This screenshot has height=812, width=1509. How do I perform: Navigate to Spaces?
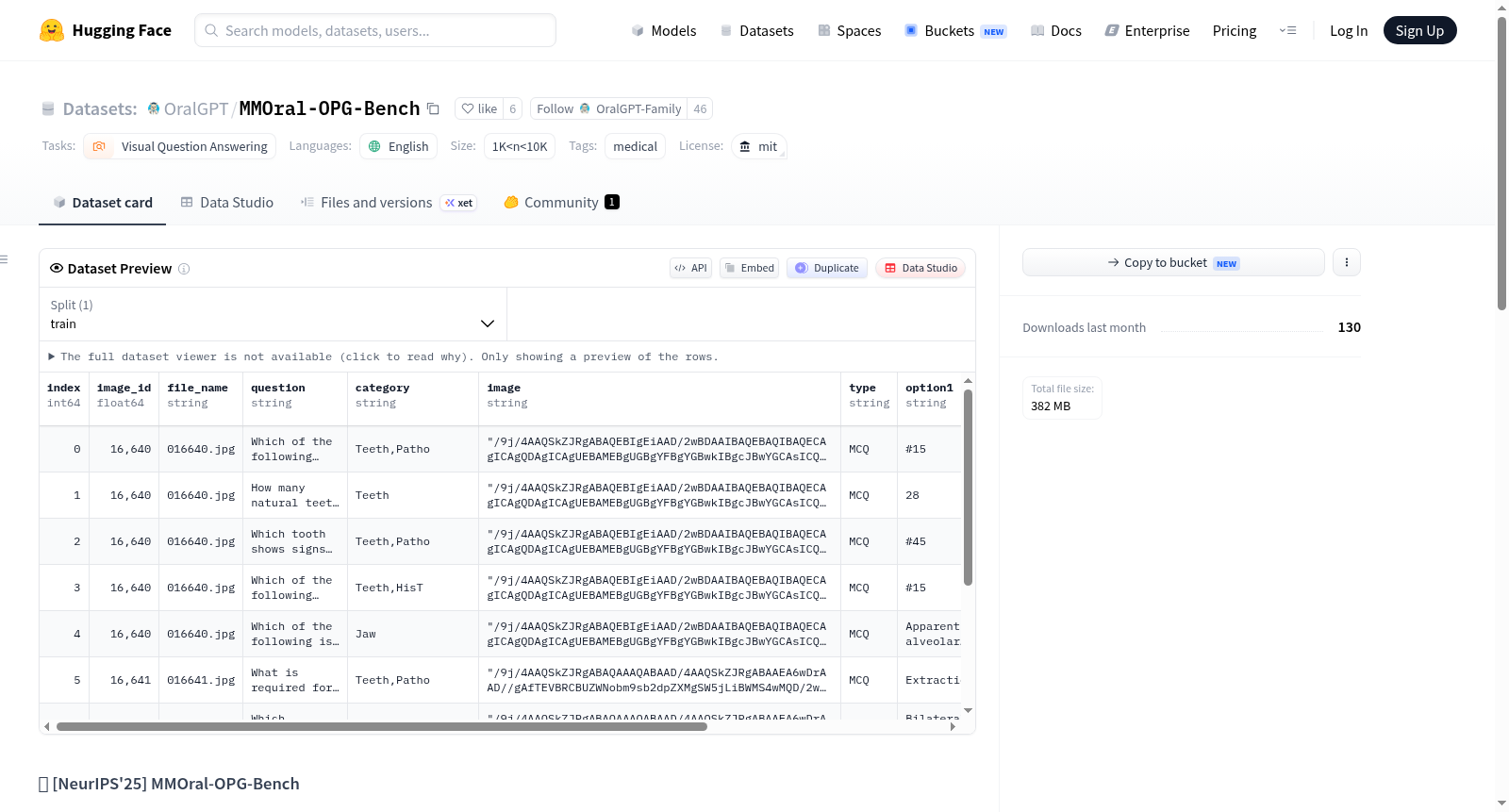(x=849, y=30)
